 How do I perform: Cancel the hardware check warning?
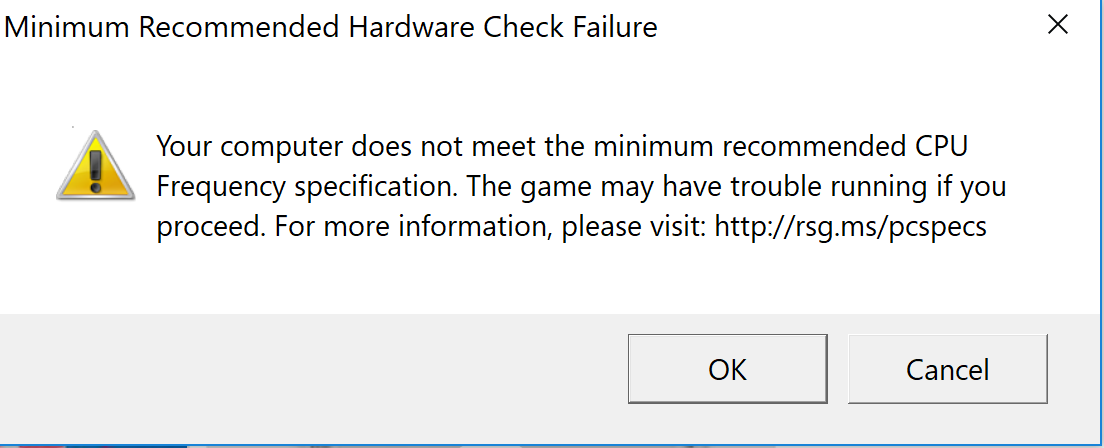tap(947, 369)
